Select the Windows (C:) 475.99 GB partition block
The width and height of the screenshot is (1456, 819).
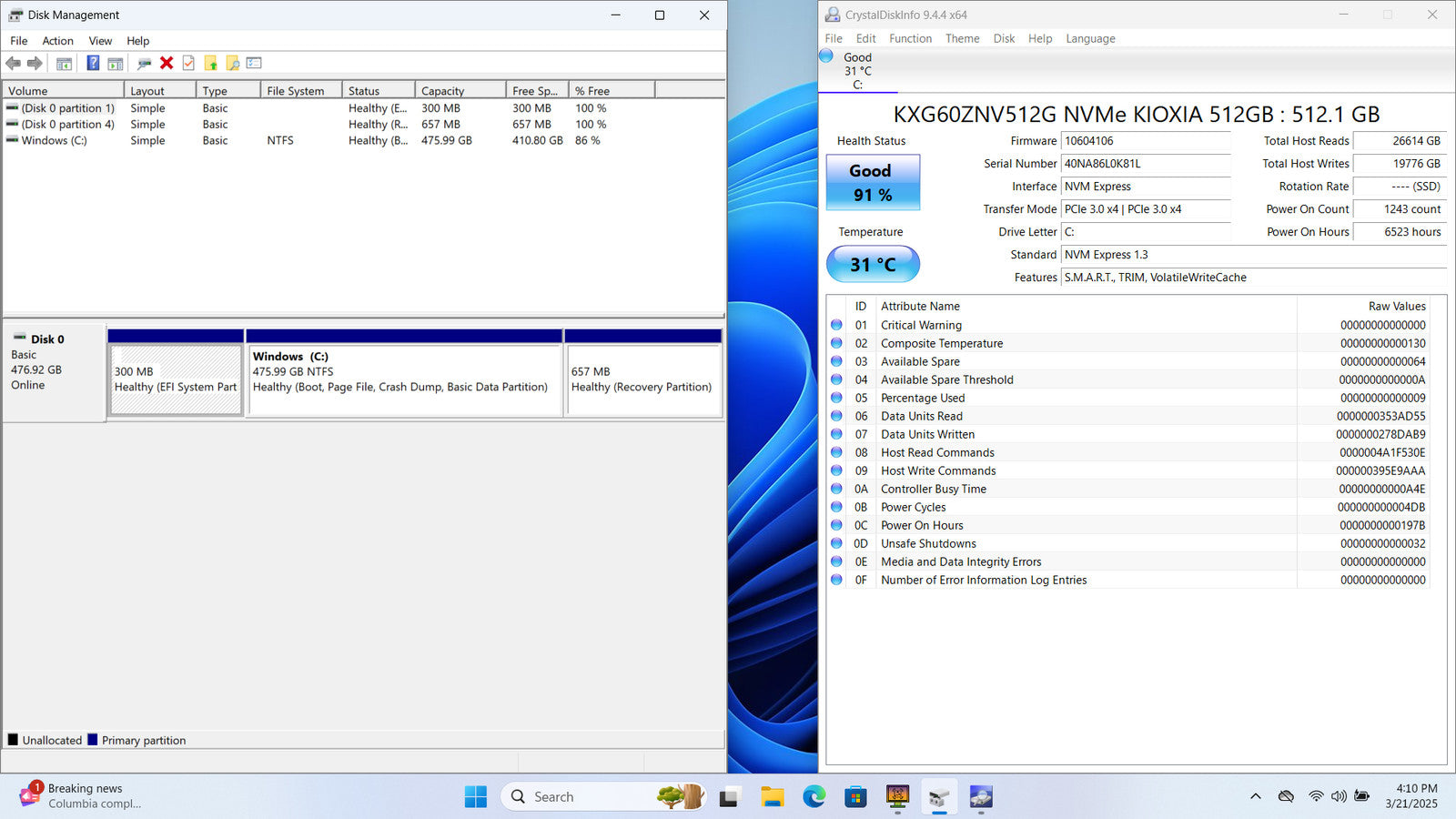point(404,379)
